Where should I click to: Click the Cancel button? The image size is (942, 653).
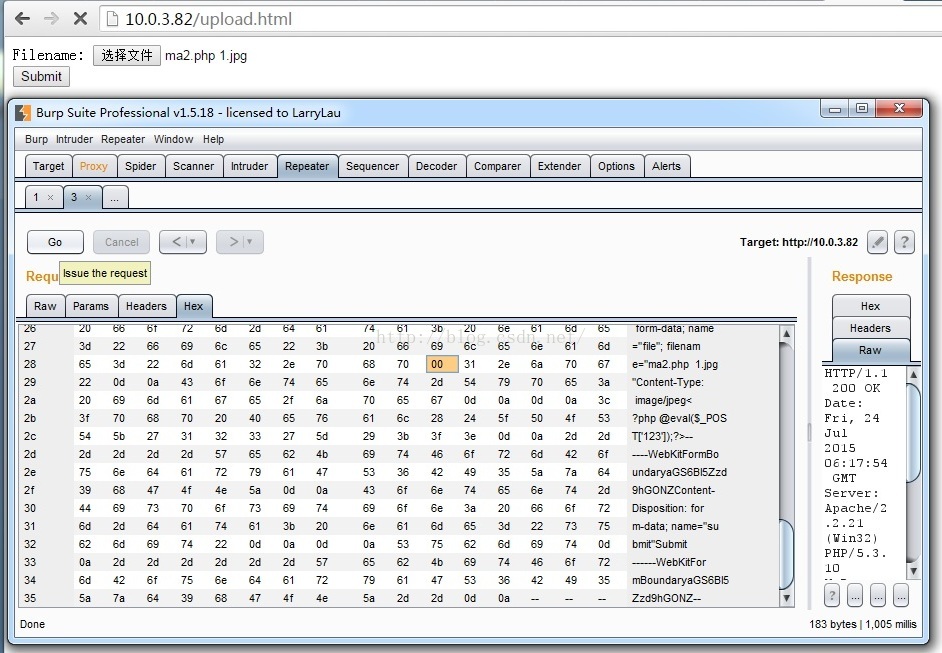pos(121,242)
